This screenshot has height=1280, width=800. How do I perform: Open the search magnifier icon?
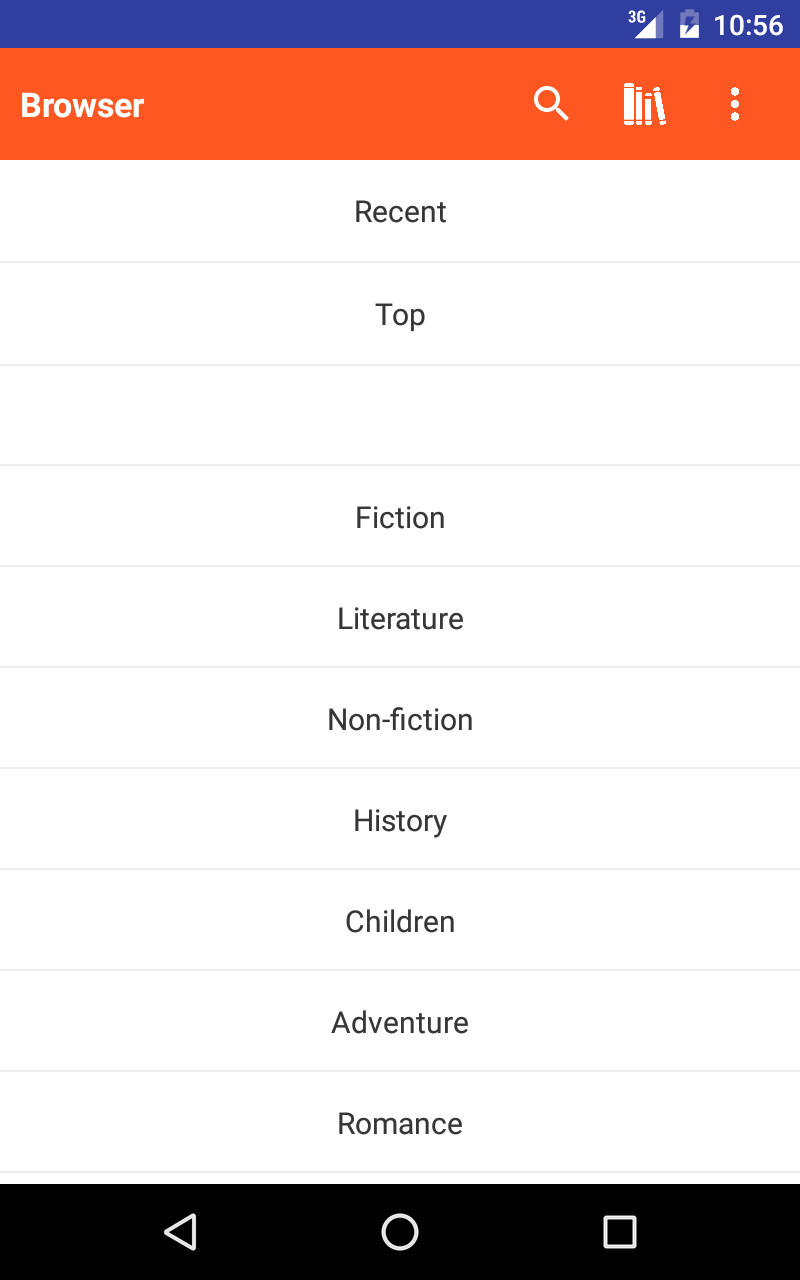pyautogui.click(x=551, y=104)
